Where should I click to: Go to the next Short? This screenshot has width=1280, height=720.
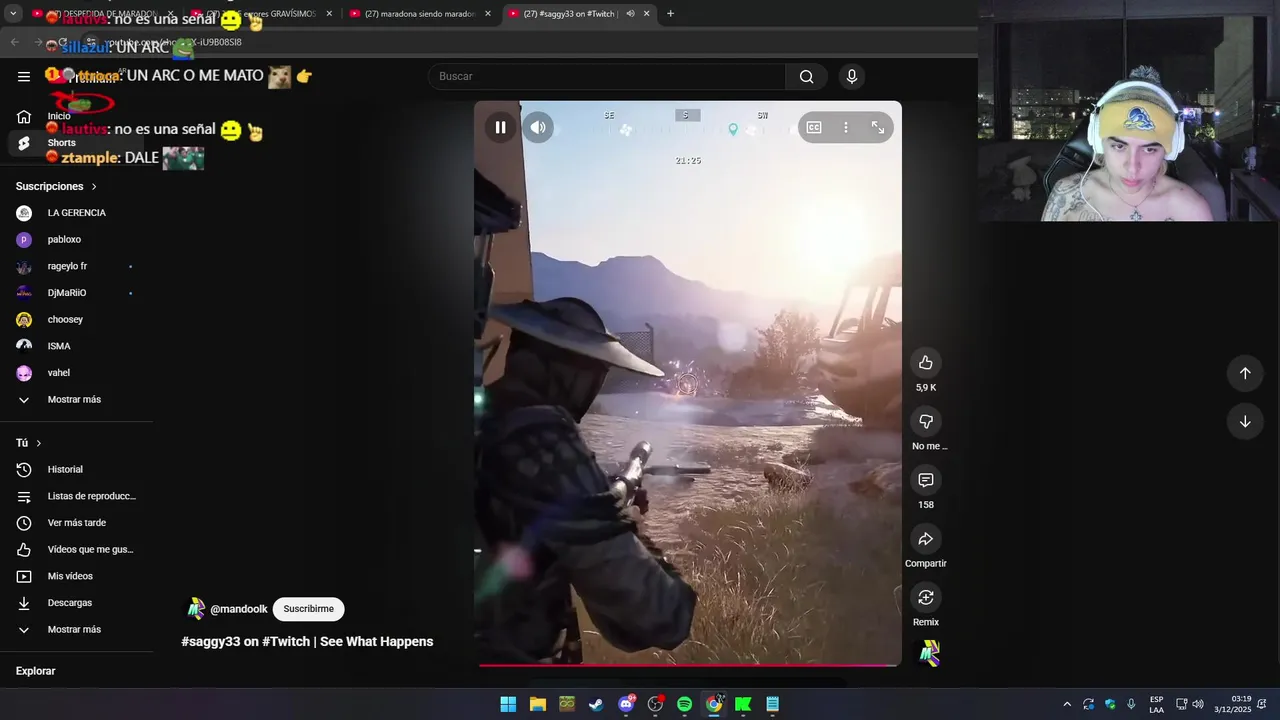point(1245,421)
